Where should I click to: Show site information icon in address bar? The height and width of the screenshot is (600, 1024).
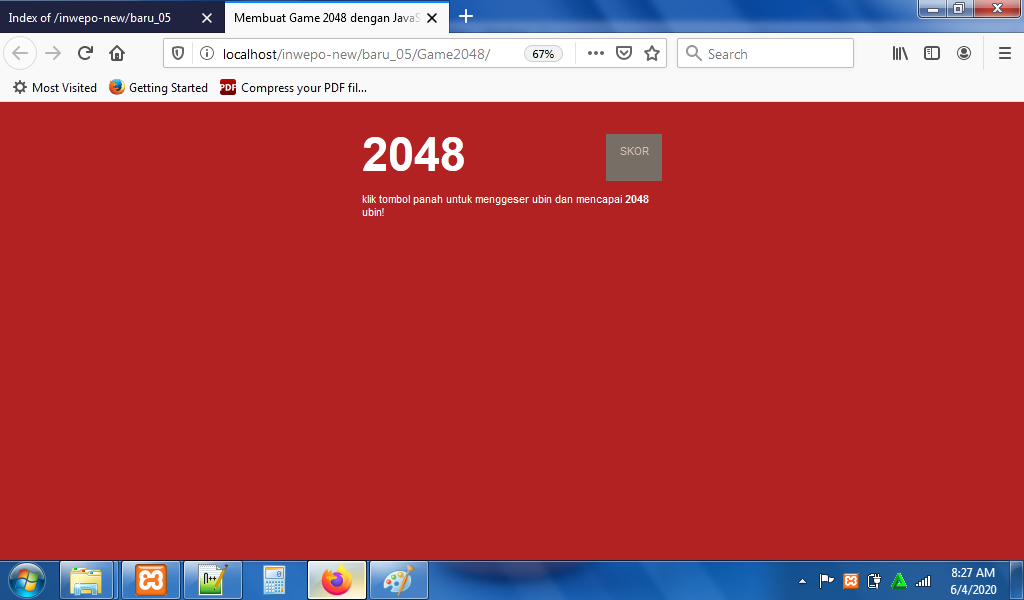point(206,54)
